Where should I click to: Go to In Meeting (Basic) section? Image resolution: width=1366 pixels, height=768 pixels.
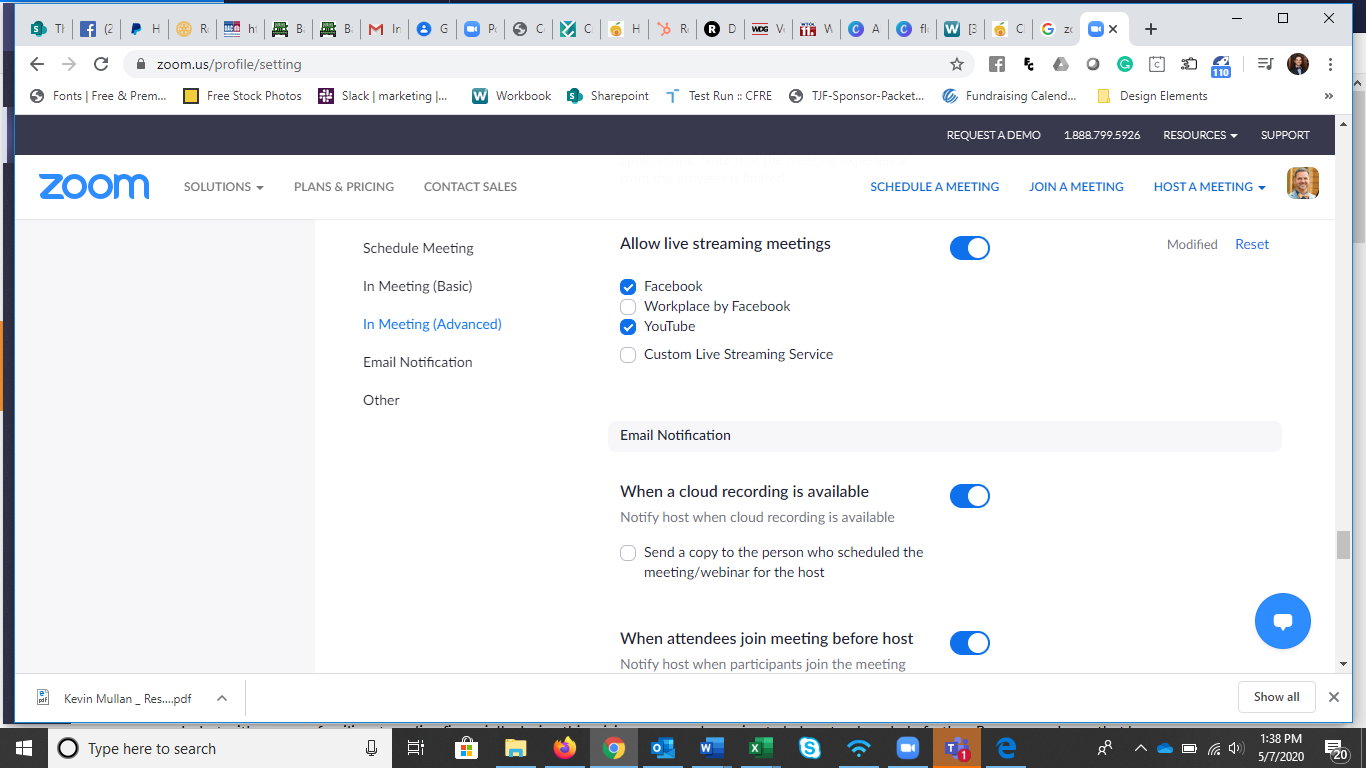pos(418,286)
